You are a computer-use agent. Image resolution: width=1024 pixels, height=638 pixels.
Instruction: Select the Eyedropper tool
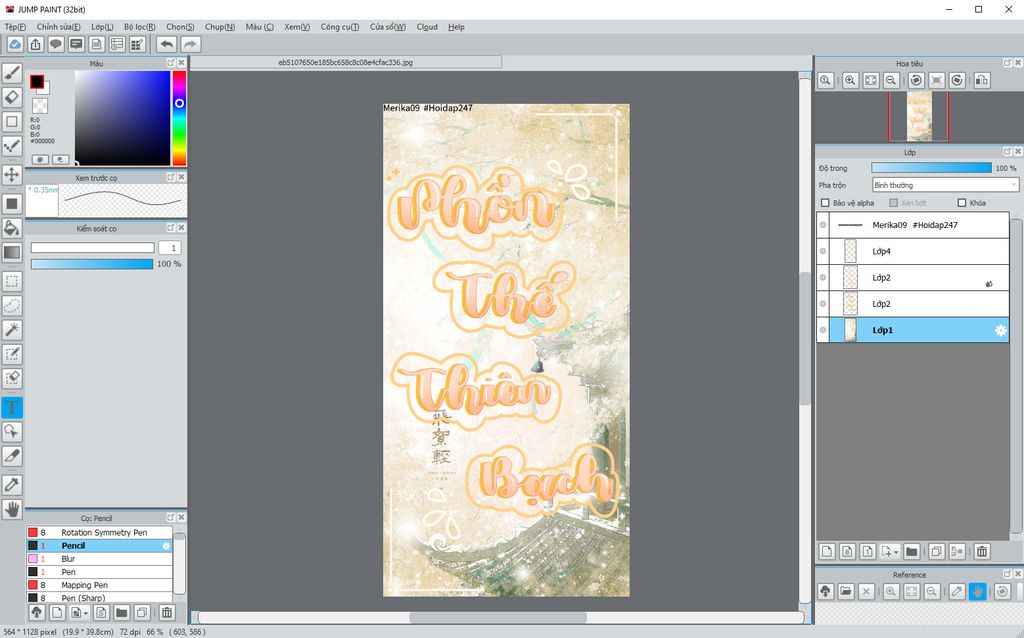(12, 485)
